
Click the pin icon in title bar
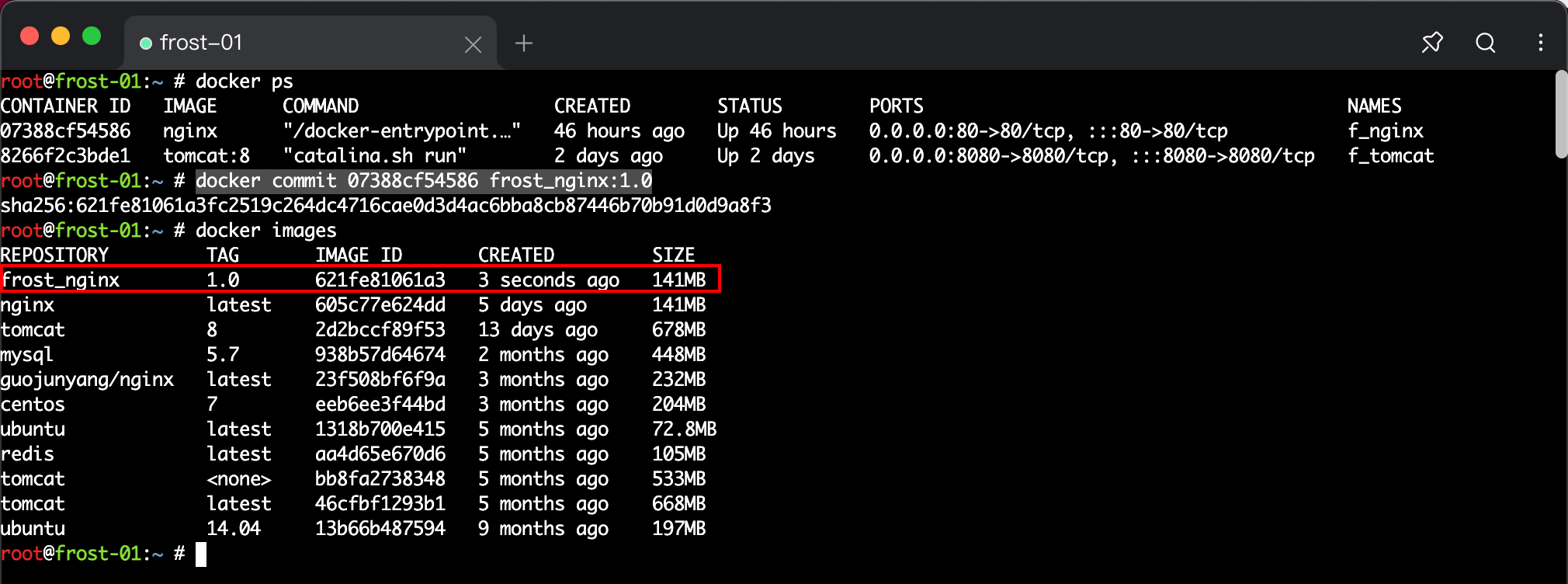pyautogui.click(x=1432, y=43)
